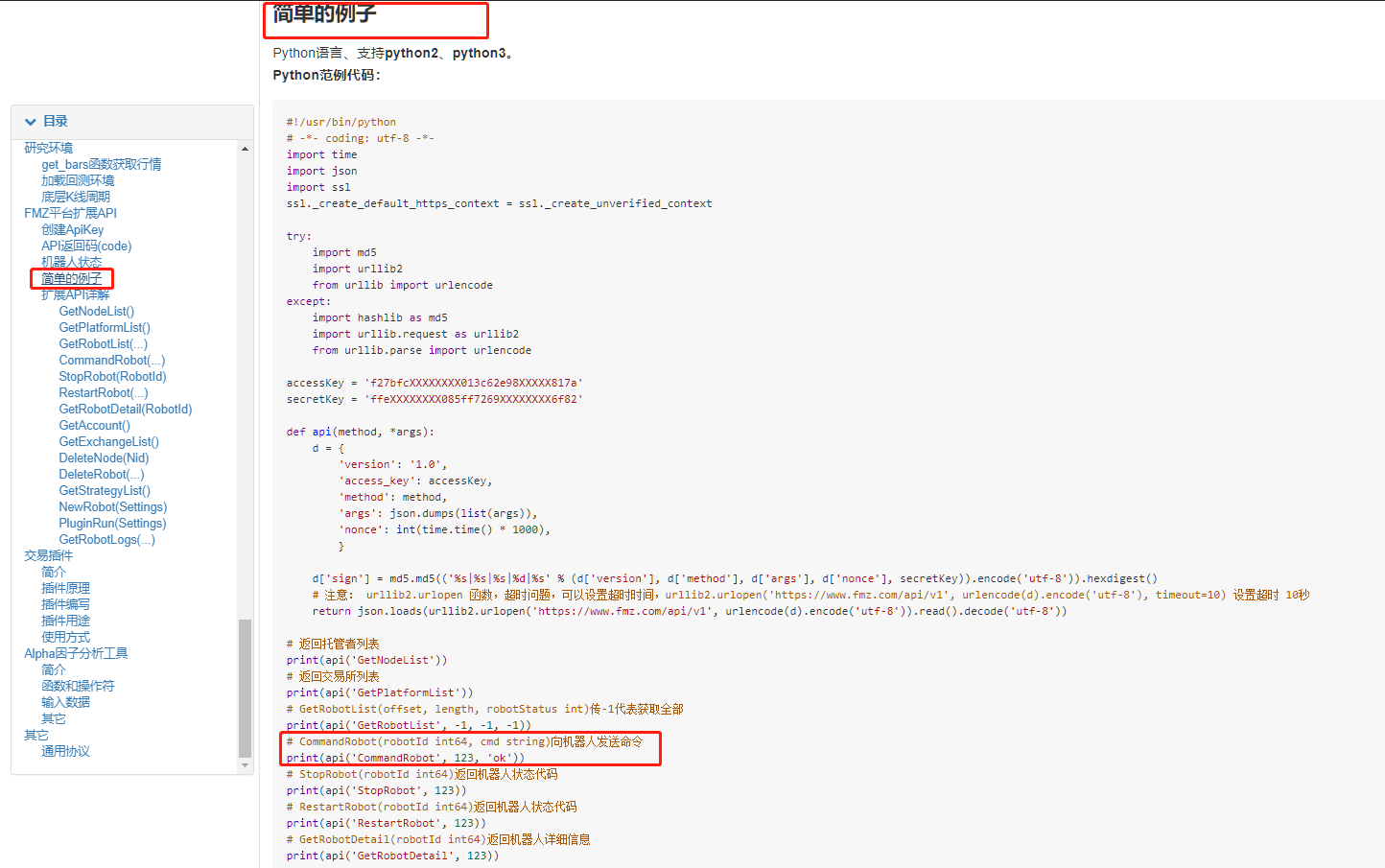Screen dimensions: 1385x868
Task: Open GetStrategyList() entry
Action: pos(105,490)
